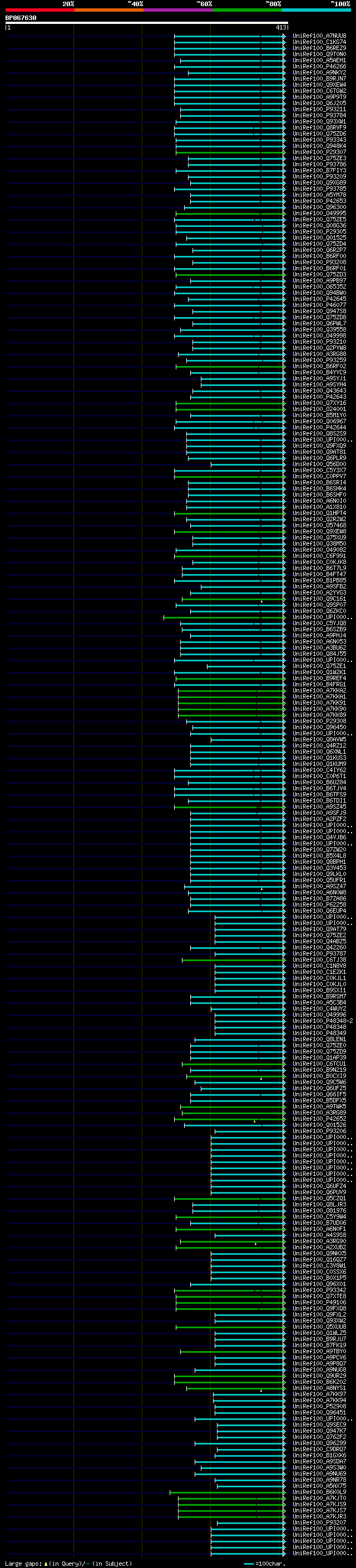Viewport: 356px width, 1568px height.
Task: Click the query name BP067630
Action: (x=21, y=18)
